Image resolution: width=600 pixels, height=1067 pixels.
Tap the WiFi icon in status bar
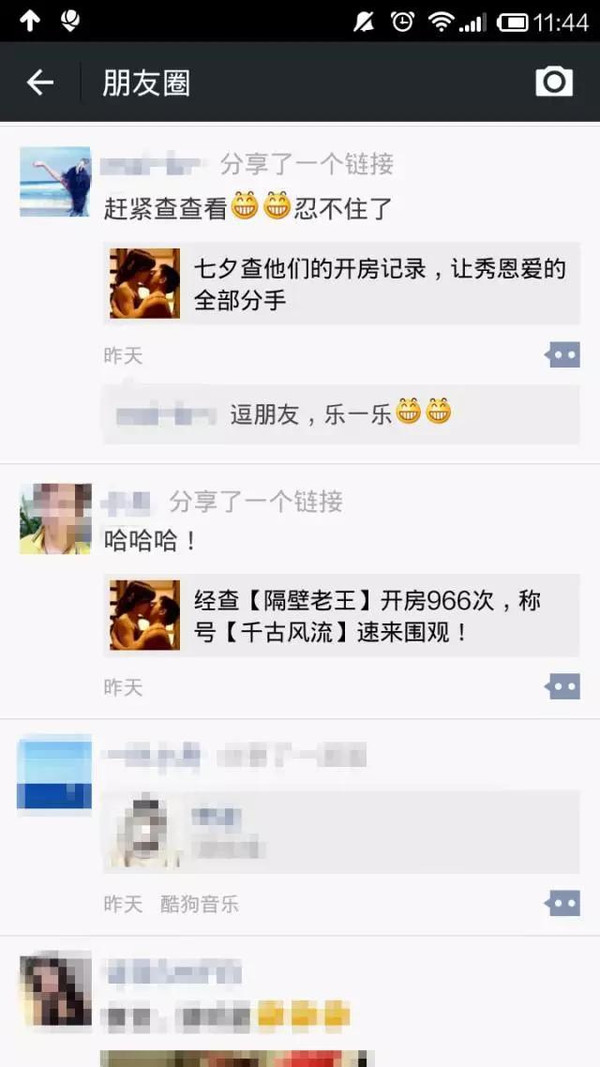[x=441, y=22]
